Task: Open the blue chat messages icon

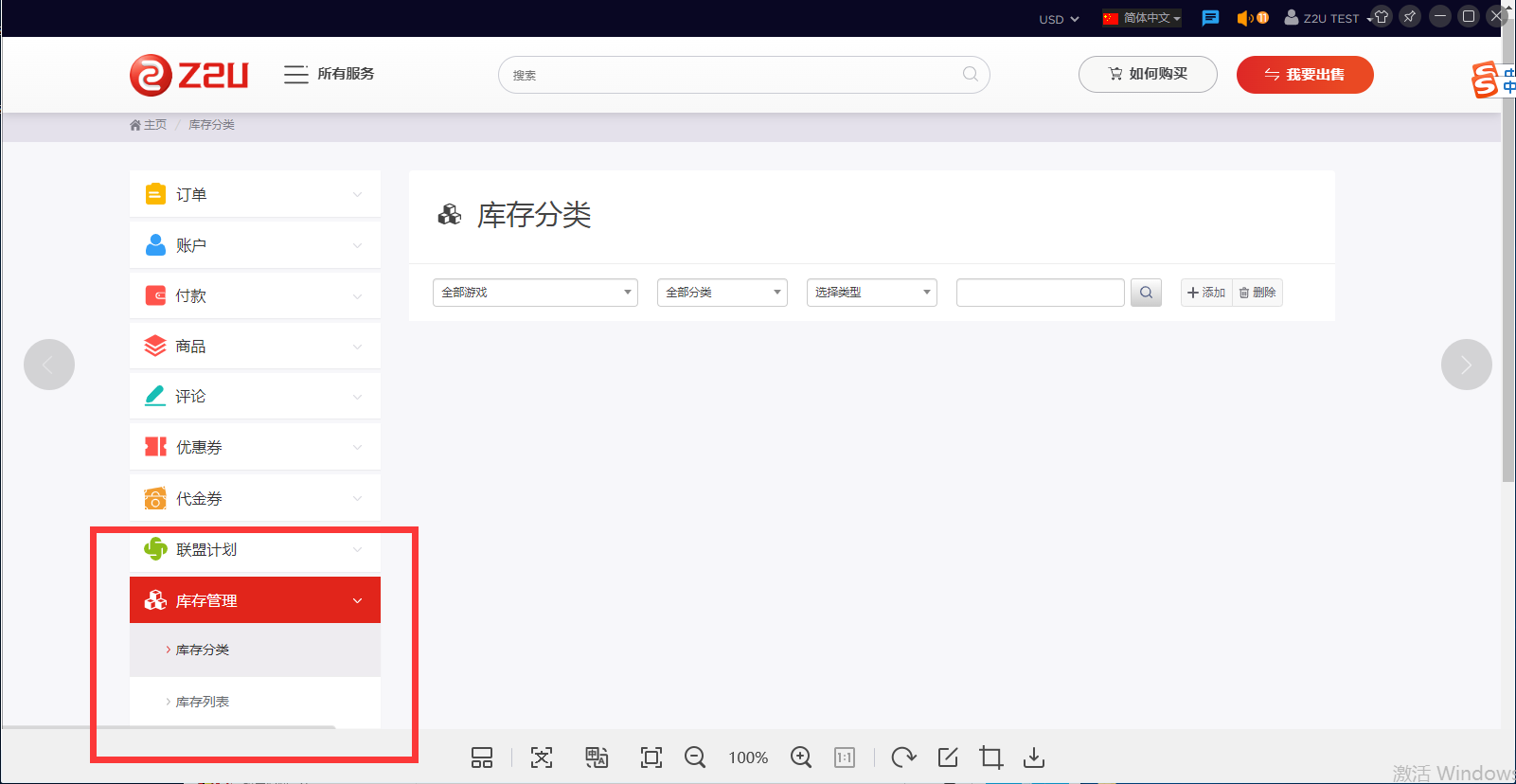Action: [x=1210, y=18]
